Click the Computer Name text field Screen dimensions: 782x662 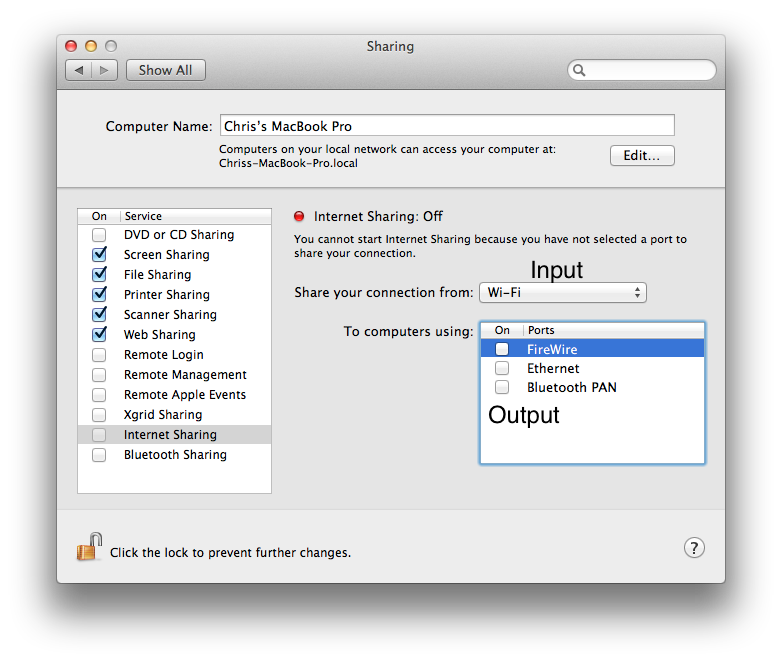point(447,125)
